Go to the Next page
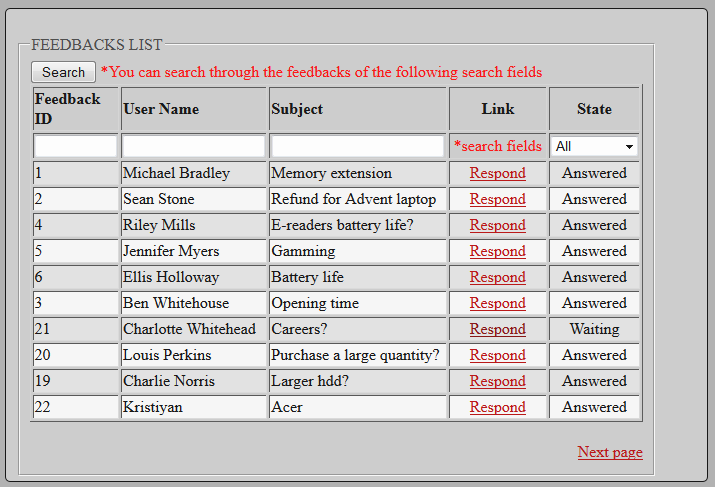The width and height of the screenshot is (715, 487). coord(609,452)
